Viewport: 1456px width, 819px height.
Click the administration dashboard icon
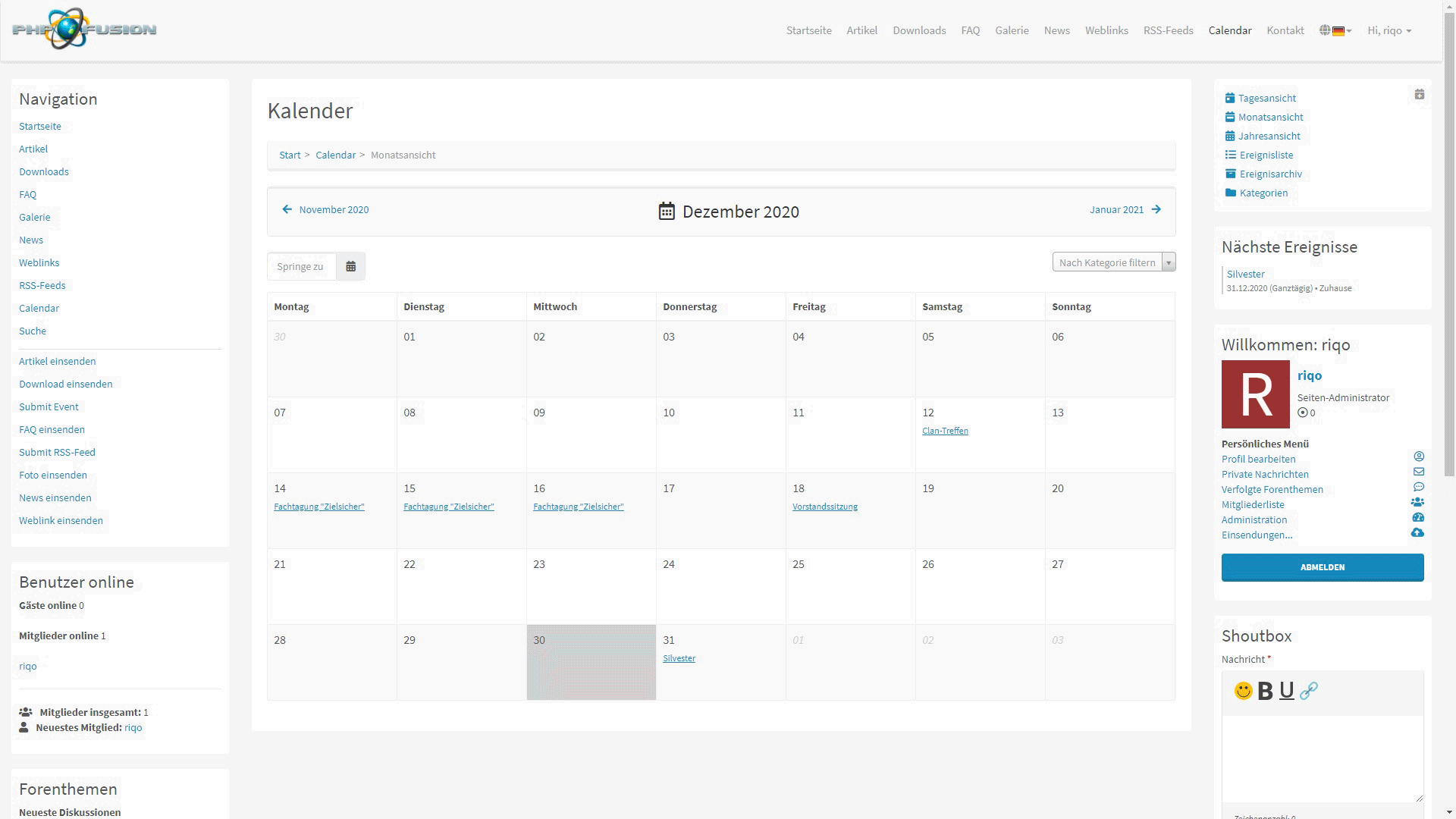[1417, 518]
